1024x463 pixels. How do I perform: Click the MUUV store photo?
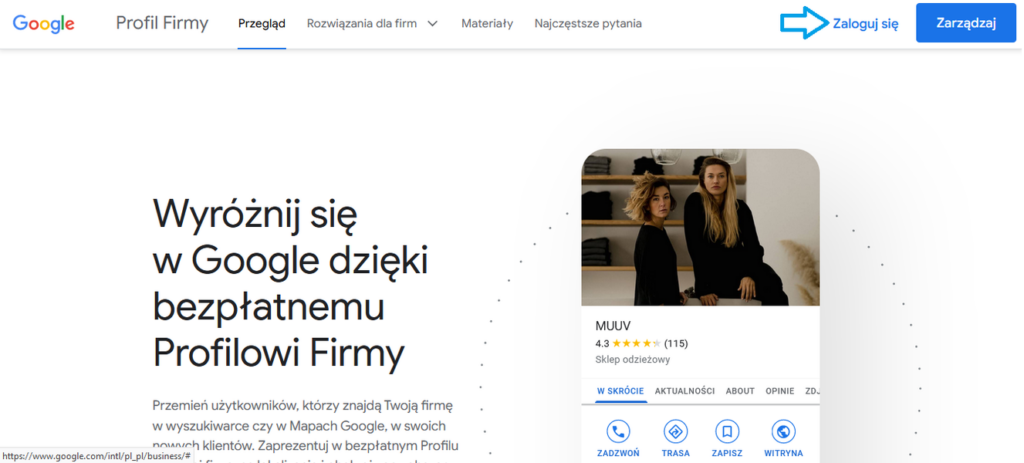pos(700,227)
